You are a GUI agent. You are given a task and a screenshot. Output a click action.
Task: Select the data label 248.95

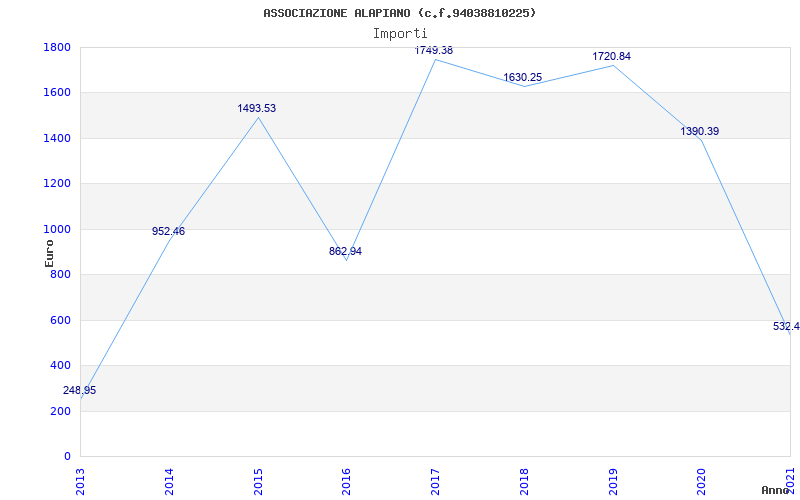point(80,390)
